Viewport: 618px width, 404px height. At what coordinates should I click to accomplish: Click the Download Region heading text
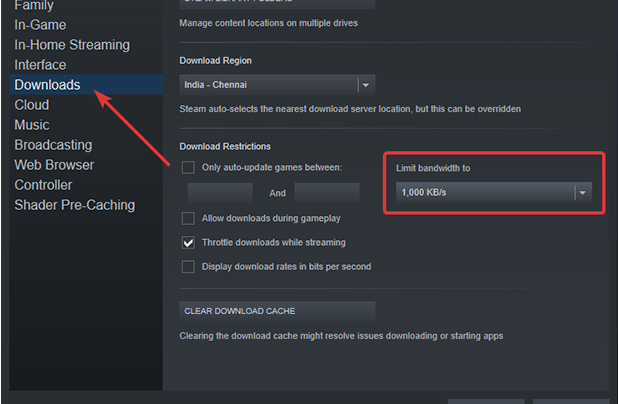pyautogui.click(x=216, y=61)
